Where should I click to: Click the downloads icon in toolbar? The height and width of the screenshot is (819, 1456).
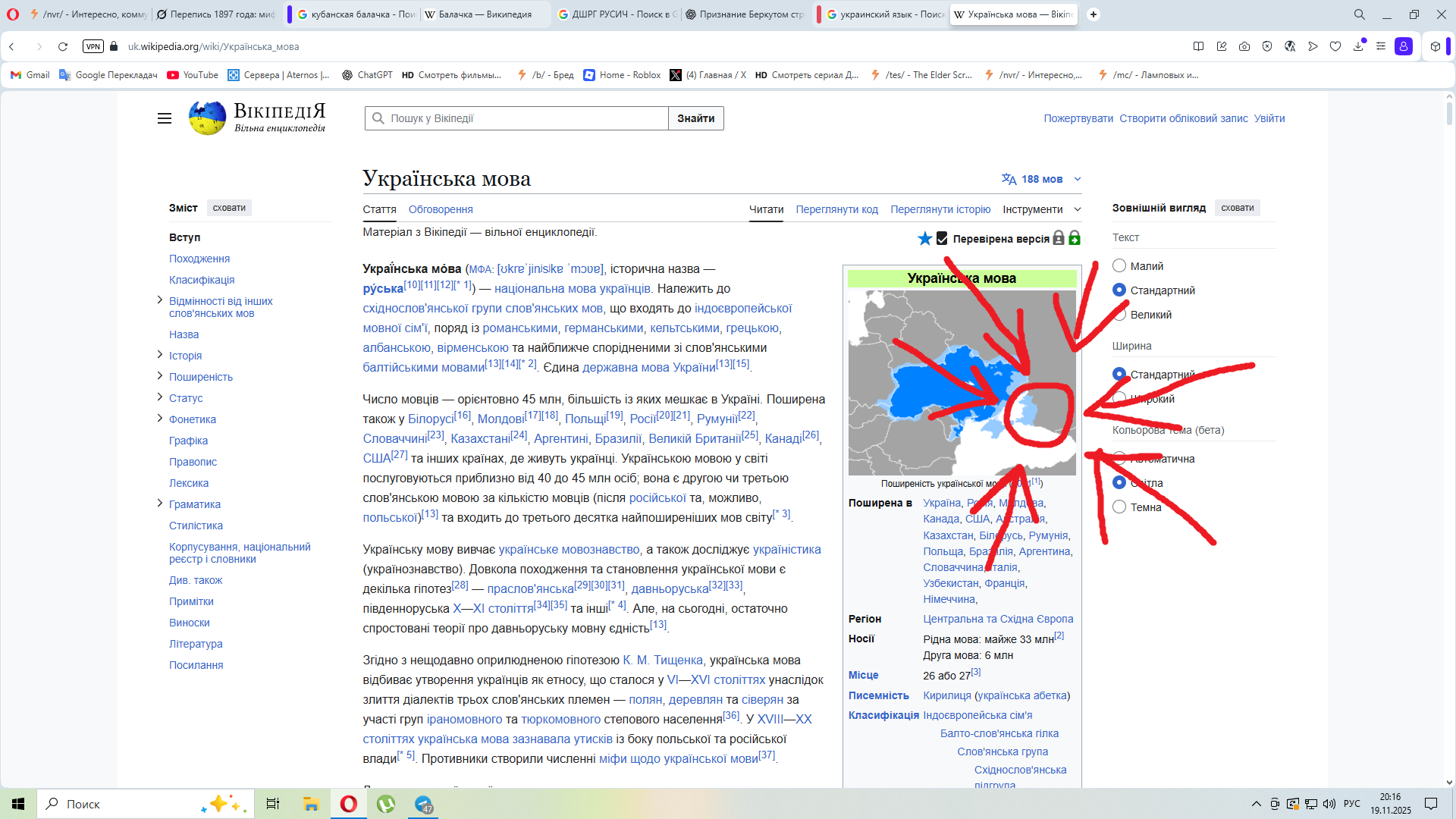[1358, 46]
